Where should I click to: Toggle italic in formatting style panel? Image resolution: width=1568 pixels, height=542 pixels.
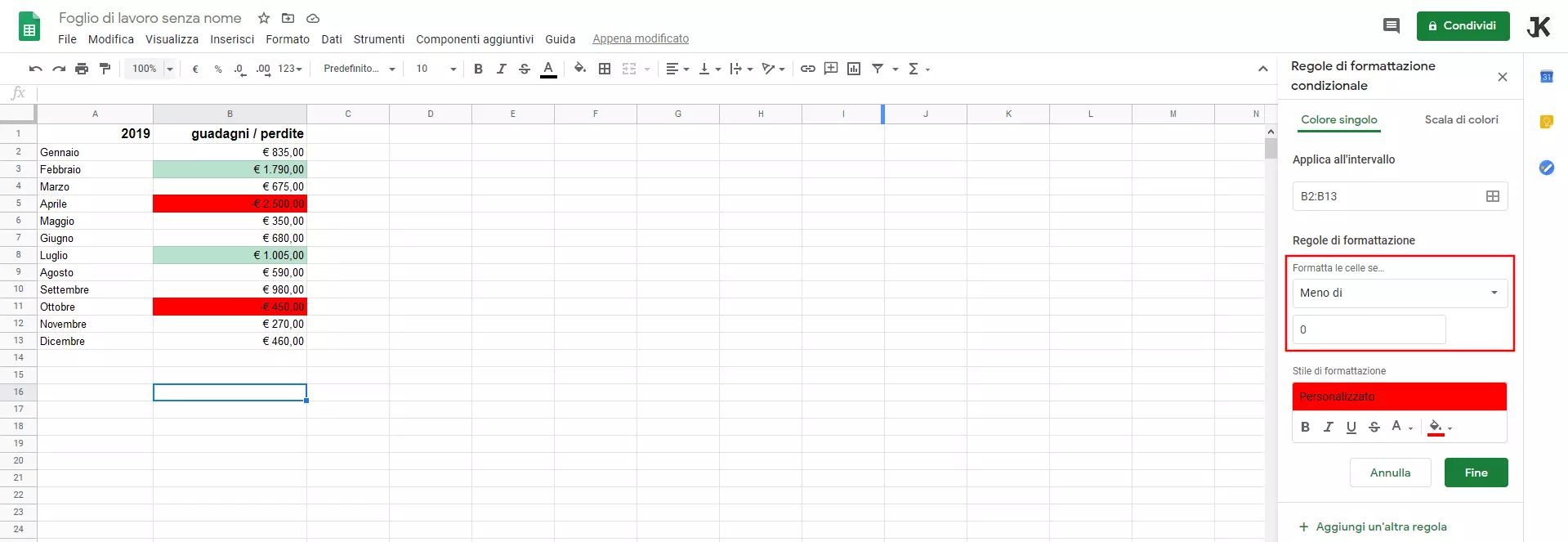click(1329, 427)
